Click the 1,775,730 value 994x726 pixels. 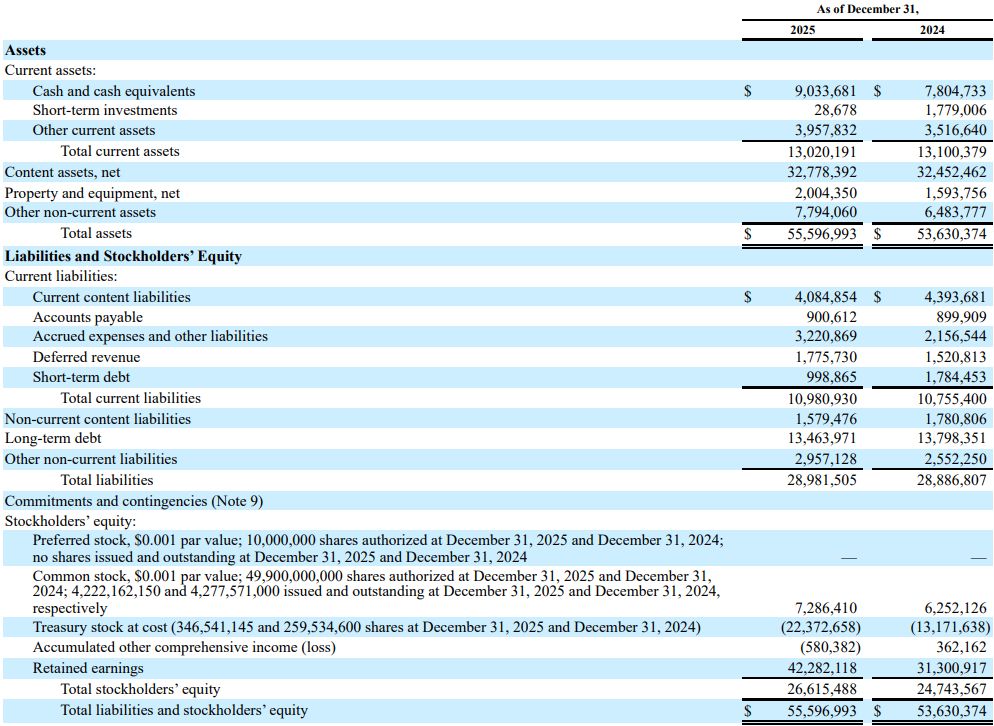pos(825,357)
